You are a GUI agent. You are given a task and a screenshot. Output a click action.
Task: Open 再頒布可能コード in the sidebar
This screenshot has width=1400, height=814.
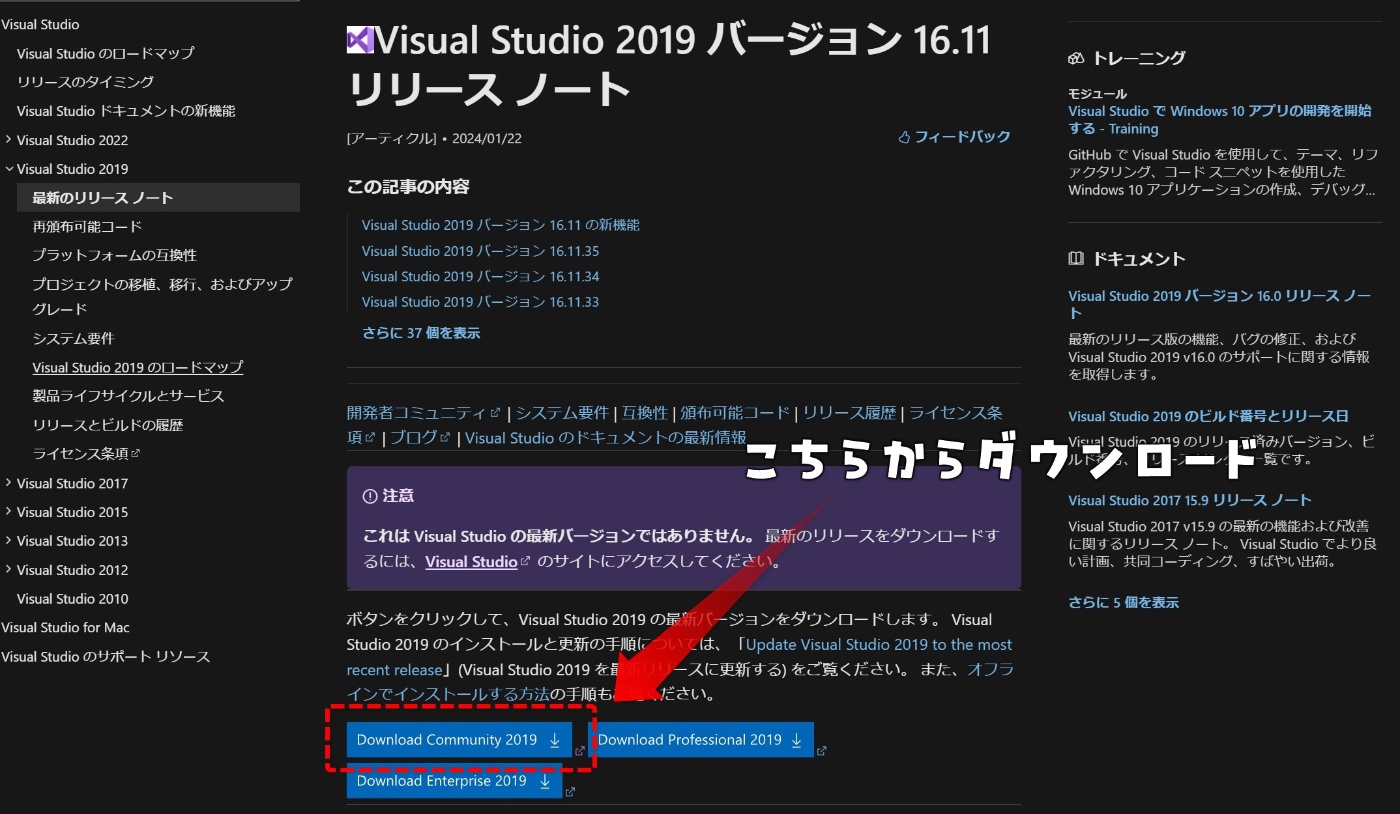click(87, 227)
